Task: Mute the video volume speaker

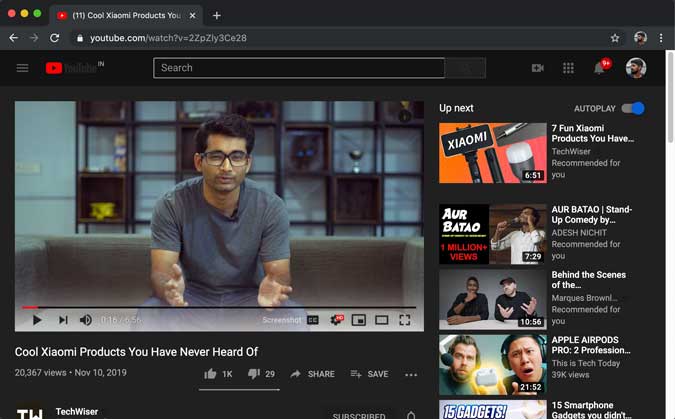Action: (x=86, y=320)
